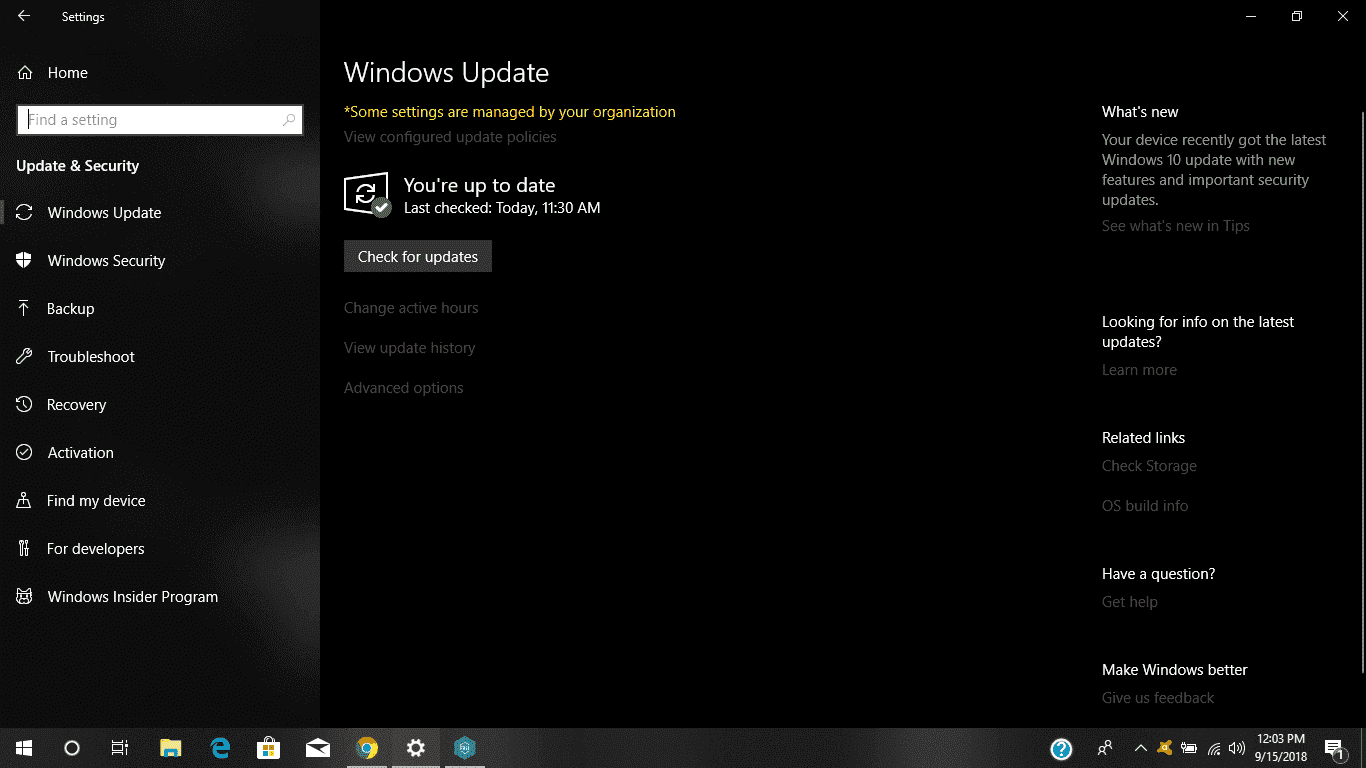Open For developers section
1366x768 pixels.
coord(160,549)
